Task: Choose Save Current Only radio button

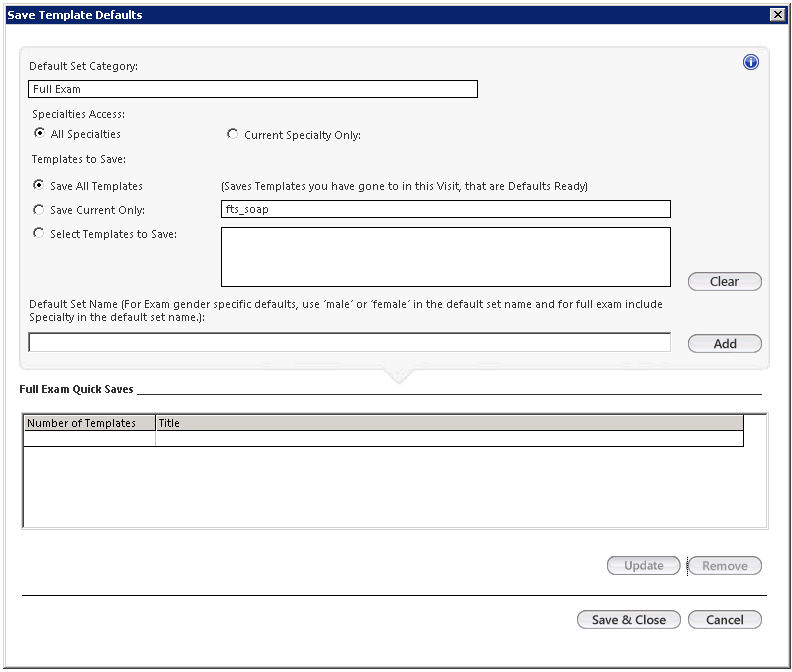Action: point(38,210)
